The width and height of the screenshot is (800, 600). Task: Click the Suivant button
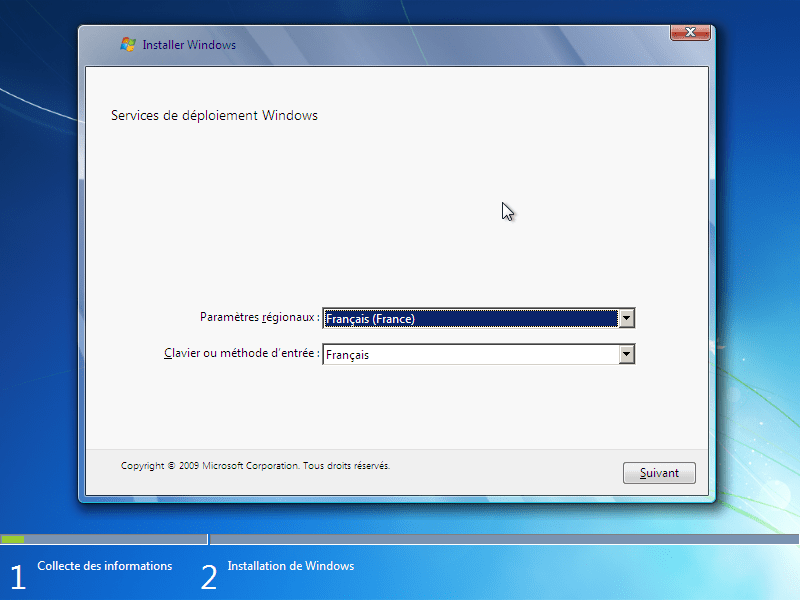coord(658,472)
